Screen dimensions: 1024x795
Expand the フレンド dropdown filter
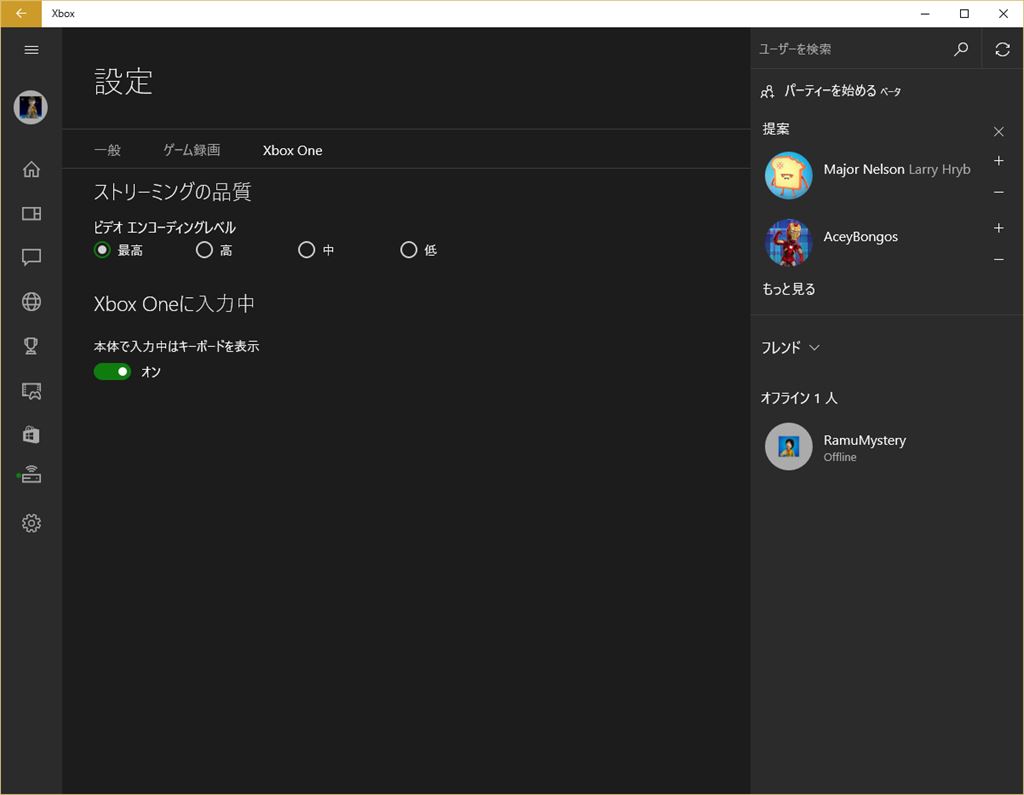click(x=790, y=348)
